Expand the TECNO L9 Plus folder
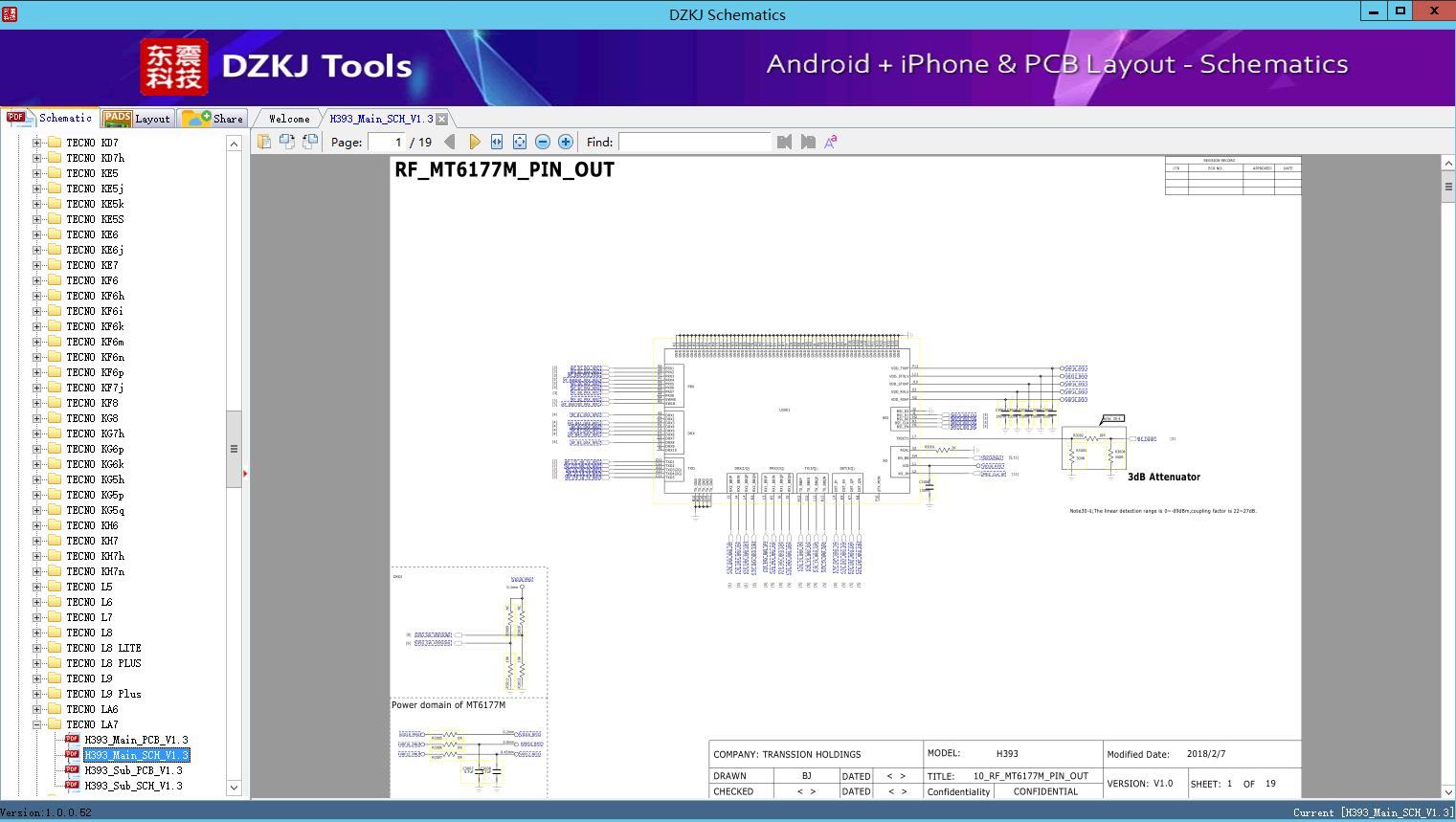The image size is (1456, 822). (37, 694)
